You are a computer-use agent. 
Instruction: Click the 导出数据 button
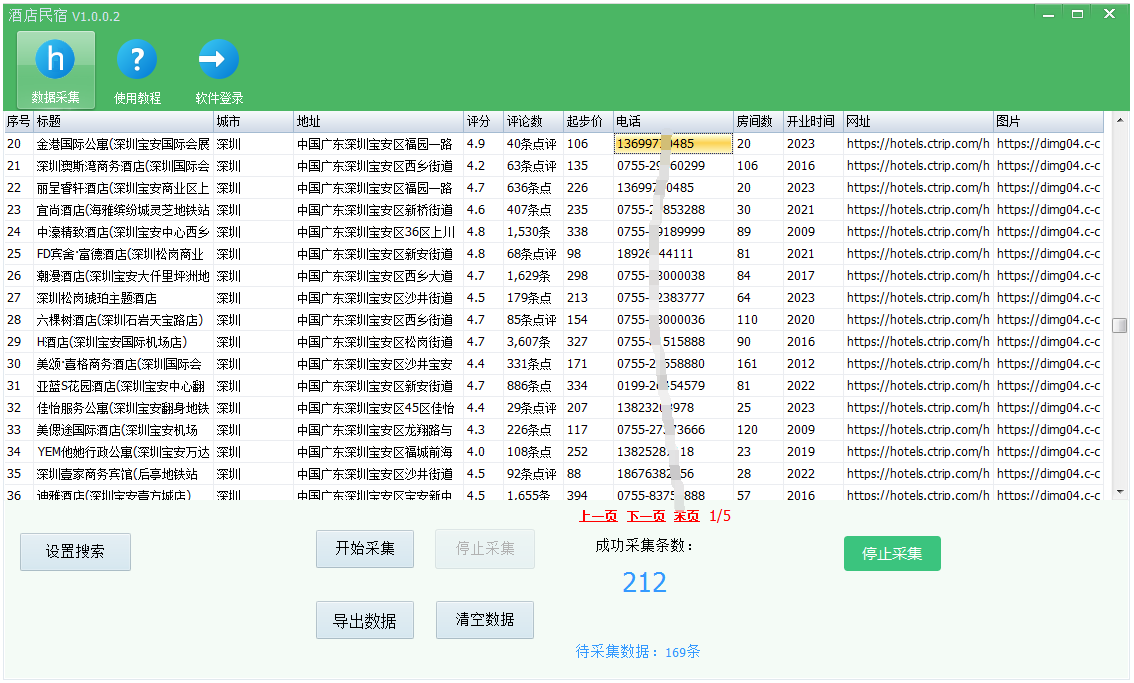[365, 620]
